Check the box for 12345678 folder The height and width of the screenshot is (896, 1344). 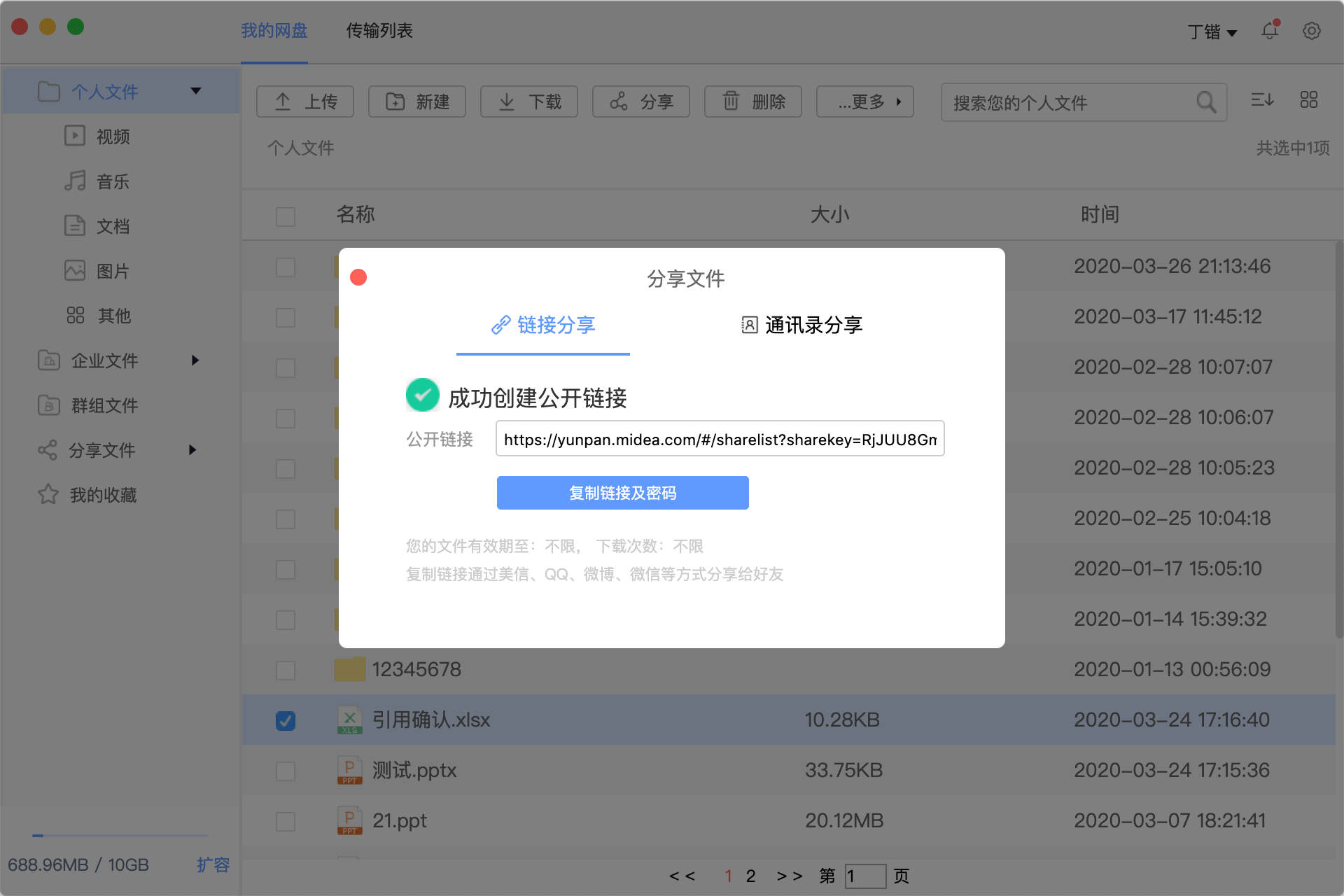(286, 670)
